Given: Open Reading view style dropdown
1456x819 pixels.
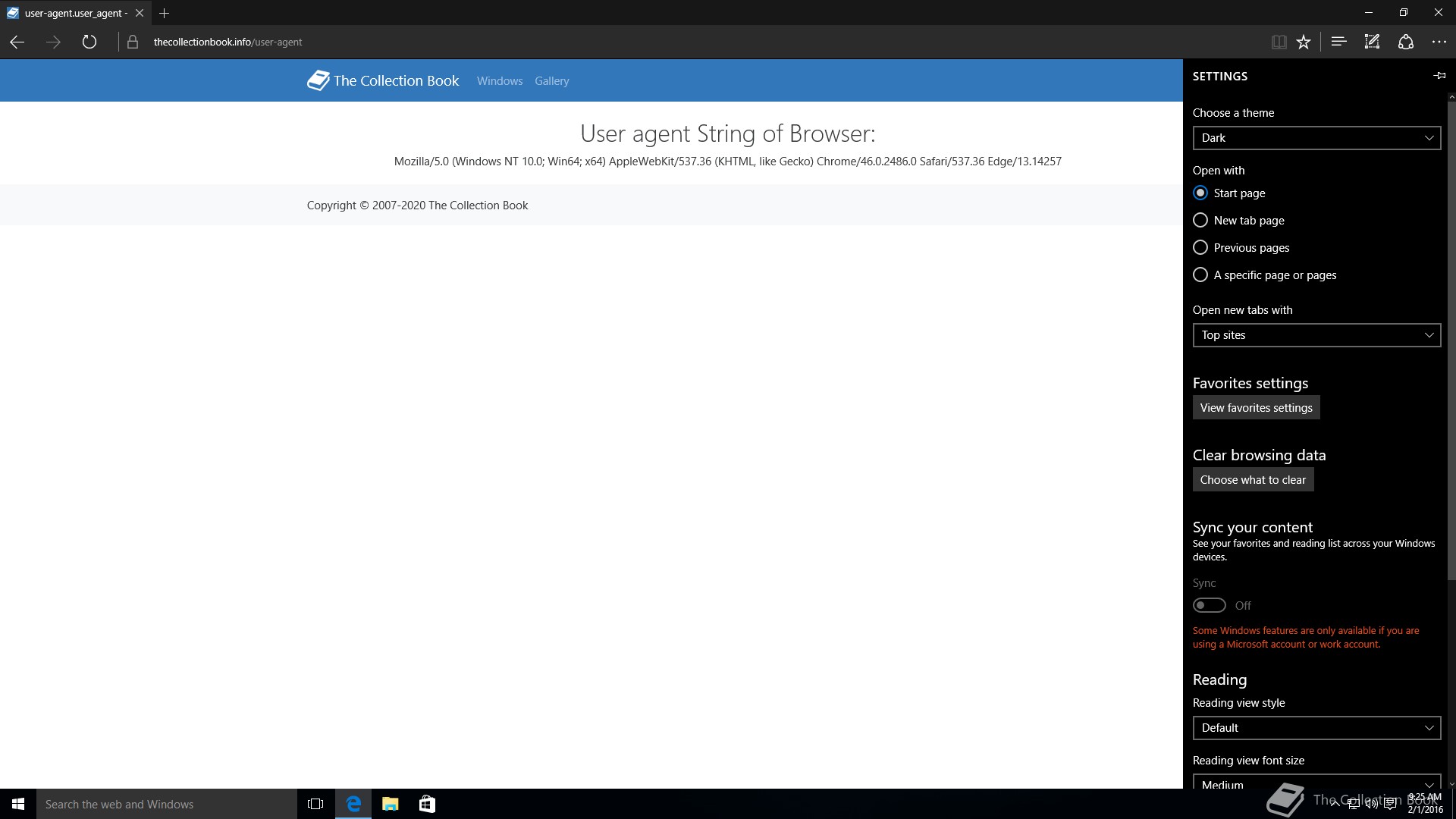Looking at the screenshot, I should coord(1316,728).
